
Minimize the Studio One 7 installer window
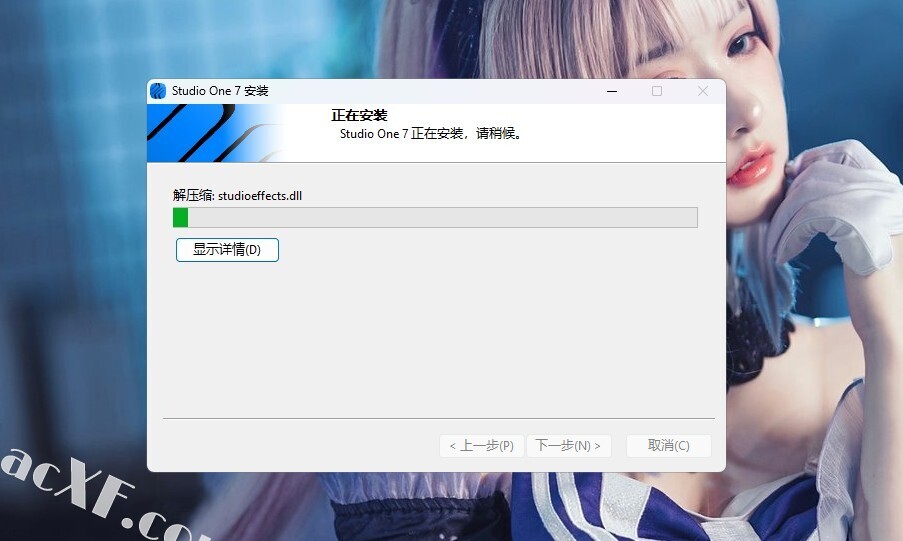tap(612, 91)
